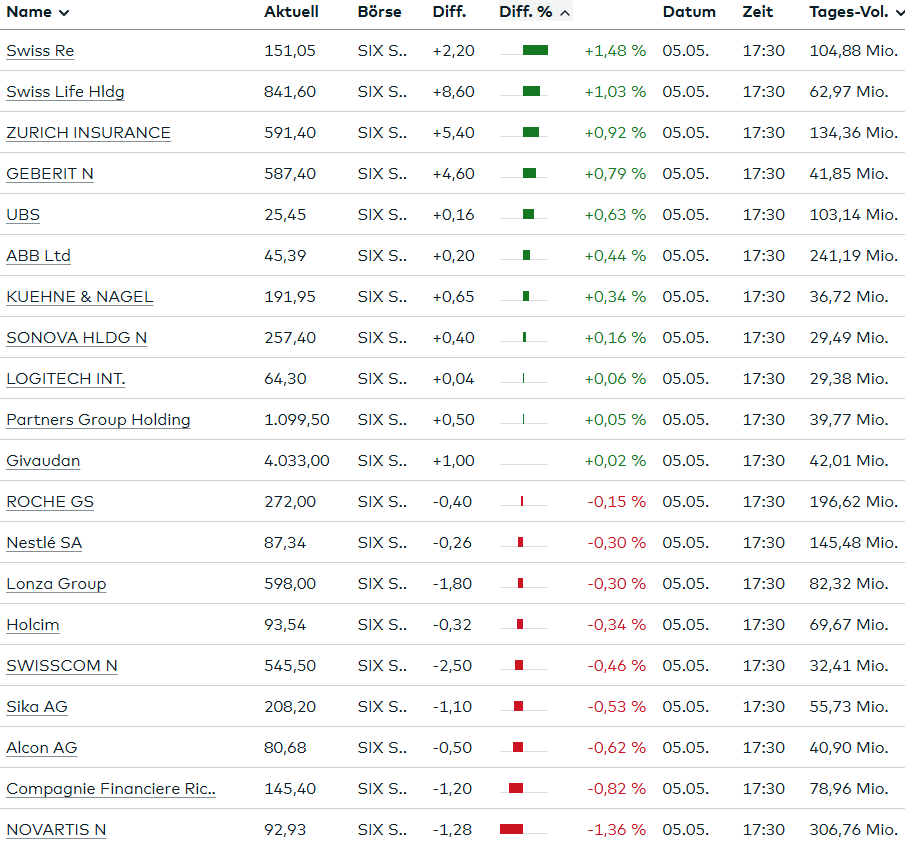Viewport: 905px width, 844px height.
Task: Sort table by Name column
Action: coord(38,12)
